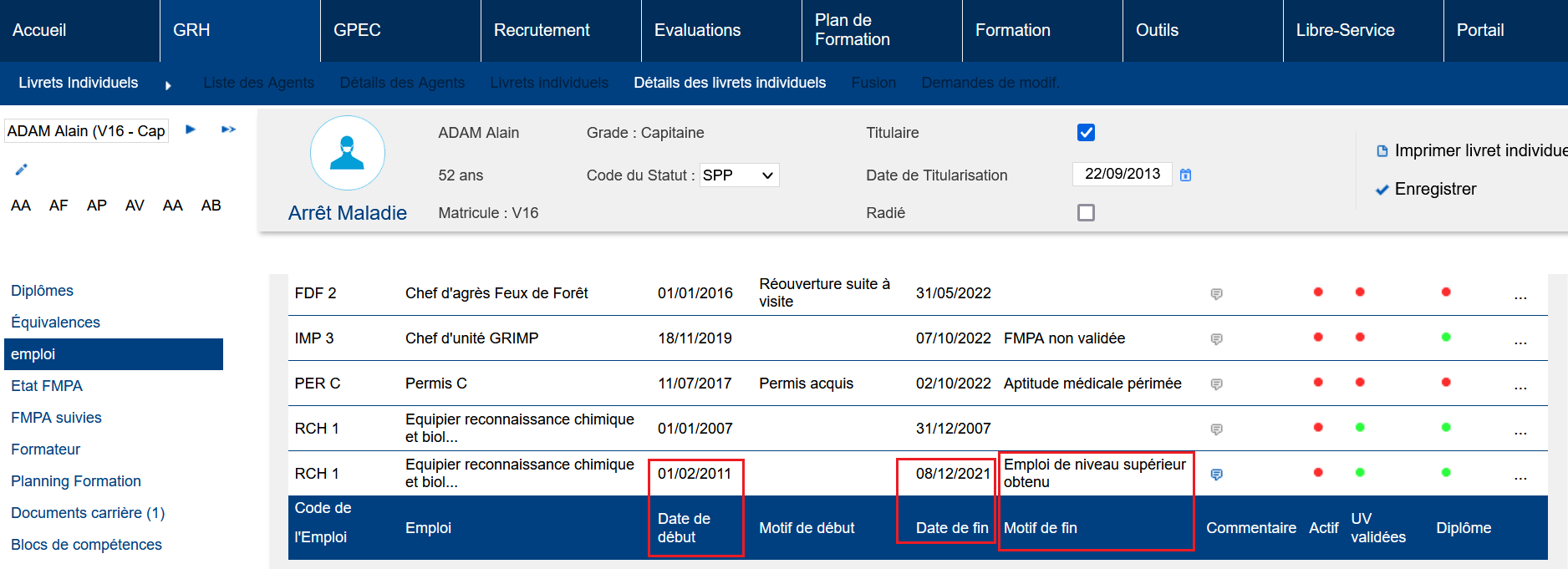Viewport: 1568px width, 569px height.
Task: Open the Code du Statut SPP dropdown
Action: tap(739, 175)
